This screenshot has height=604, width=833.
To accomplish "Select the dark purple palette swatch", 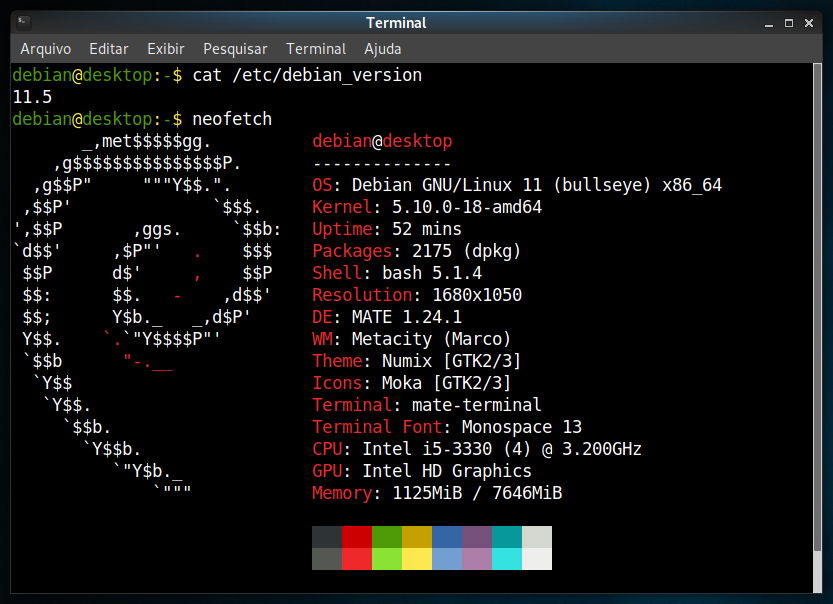I will 477,537.
